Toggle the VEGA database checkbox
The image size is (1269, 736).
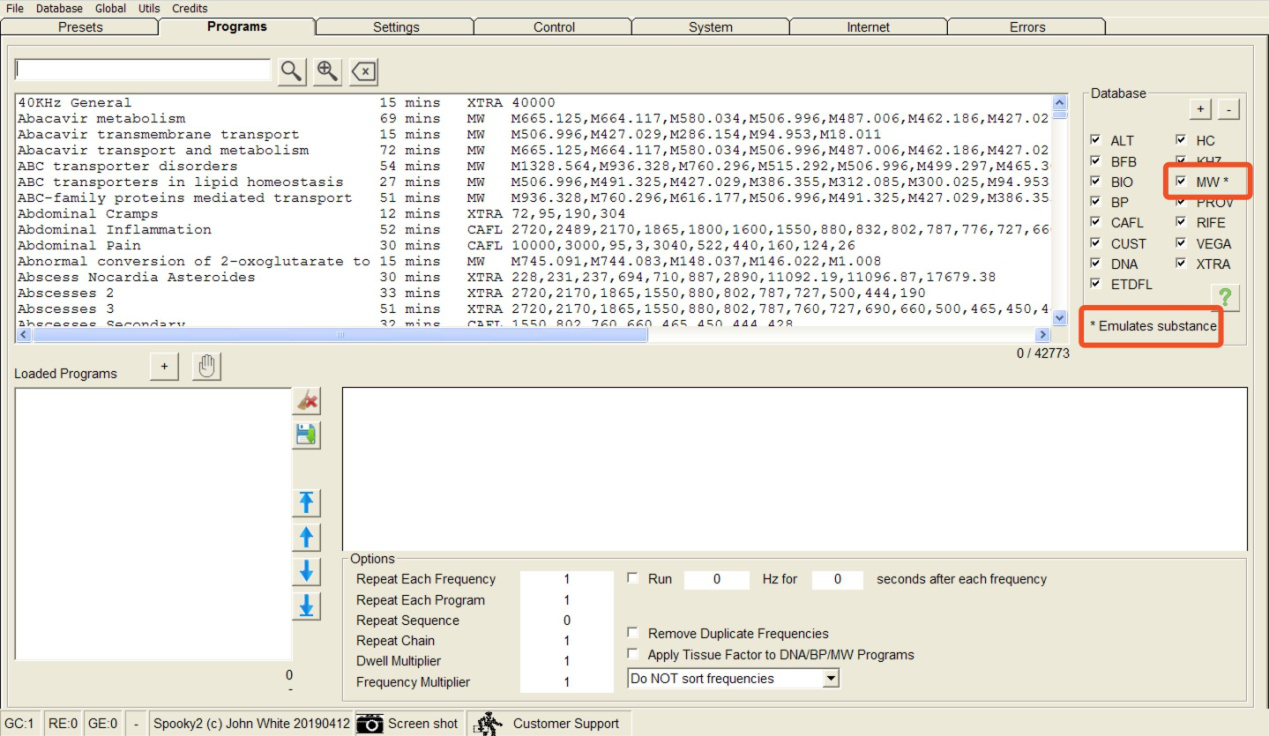coord(1181,243)
